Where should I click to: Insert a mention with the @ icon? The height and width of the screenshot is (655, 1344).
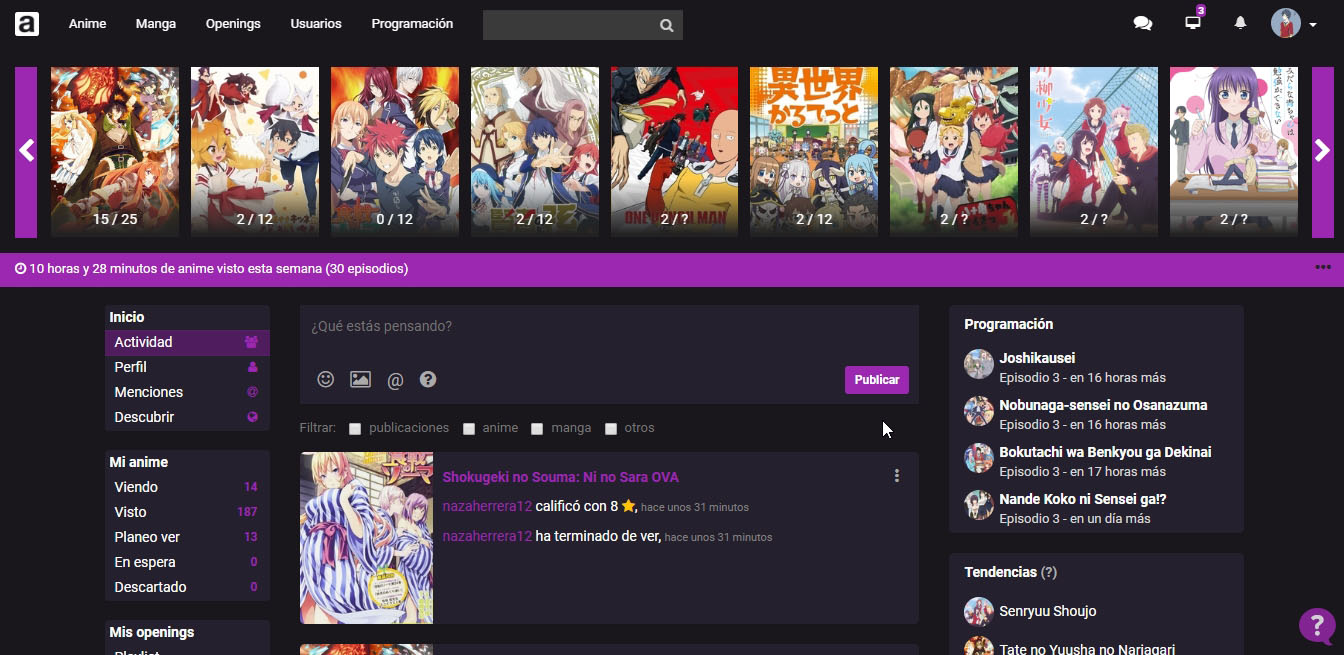point(395,380)
